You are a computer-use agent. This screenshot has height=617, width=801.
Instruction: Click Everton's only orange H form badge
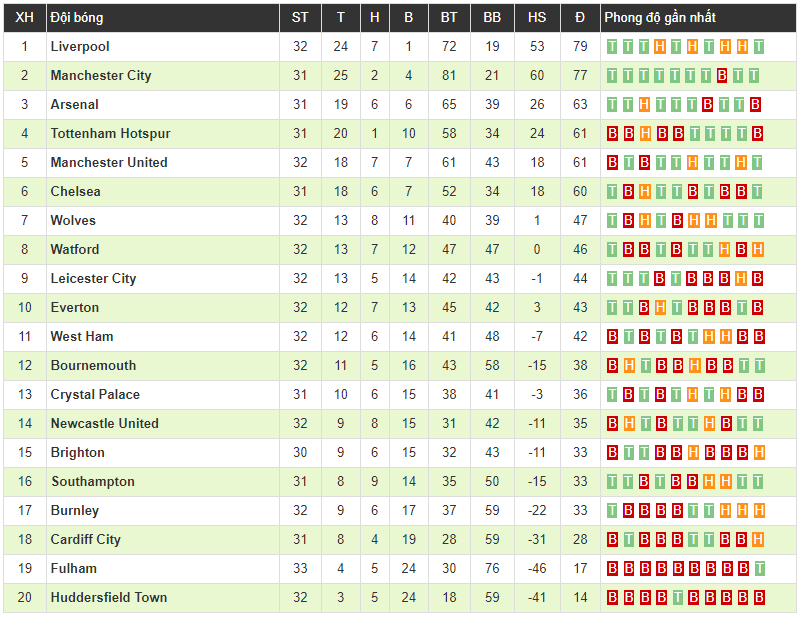[661, 308]
